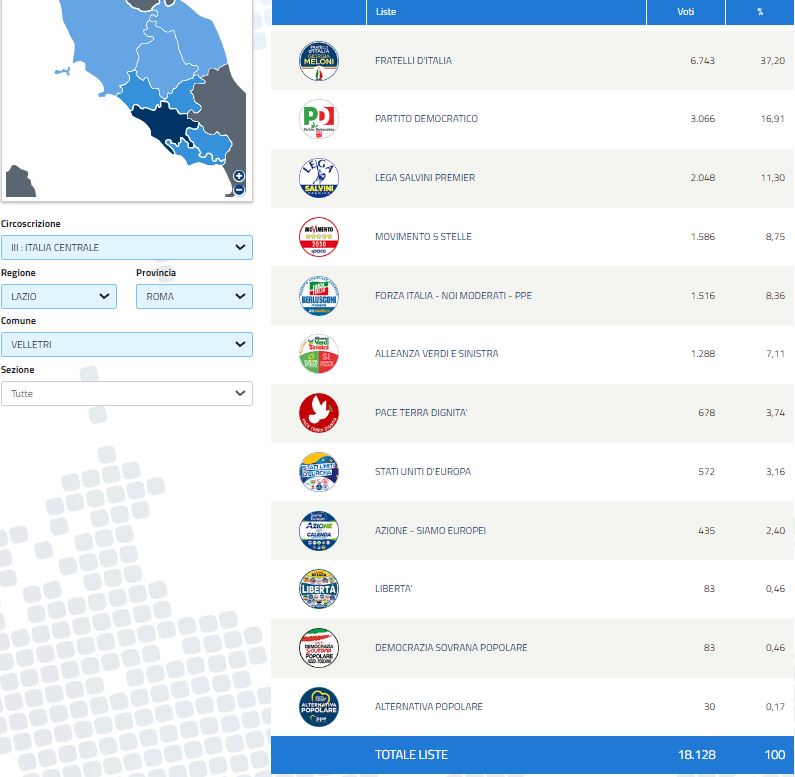The image size is (795, 777).
Task: Click the Pace Terra Dignità dove logo
Action: 319,413
